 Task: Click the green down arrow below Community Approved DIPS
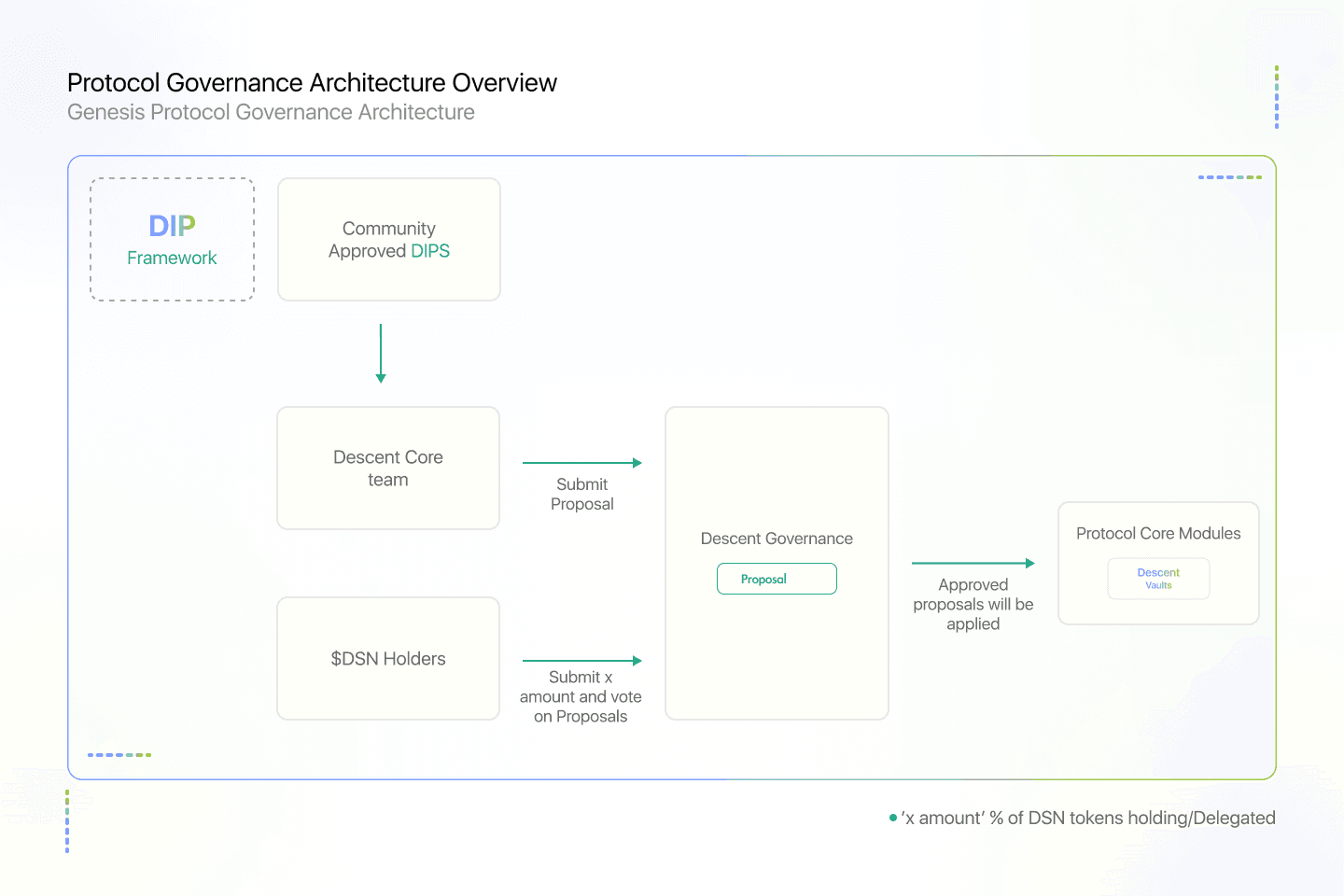[x=381, y=354]
